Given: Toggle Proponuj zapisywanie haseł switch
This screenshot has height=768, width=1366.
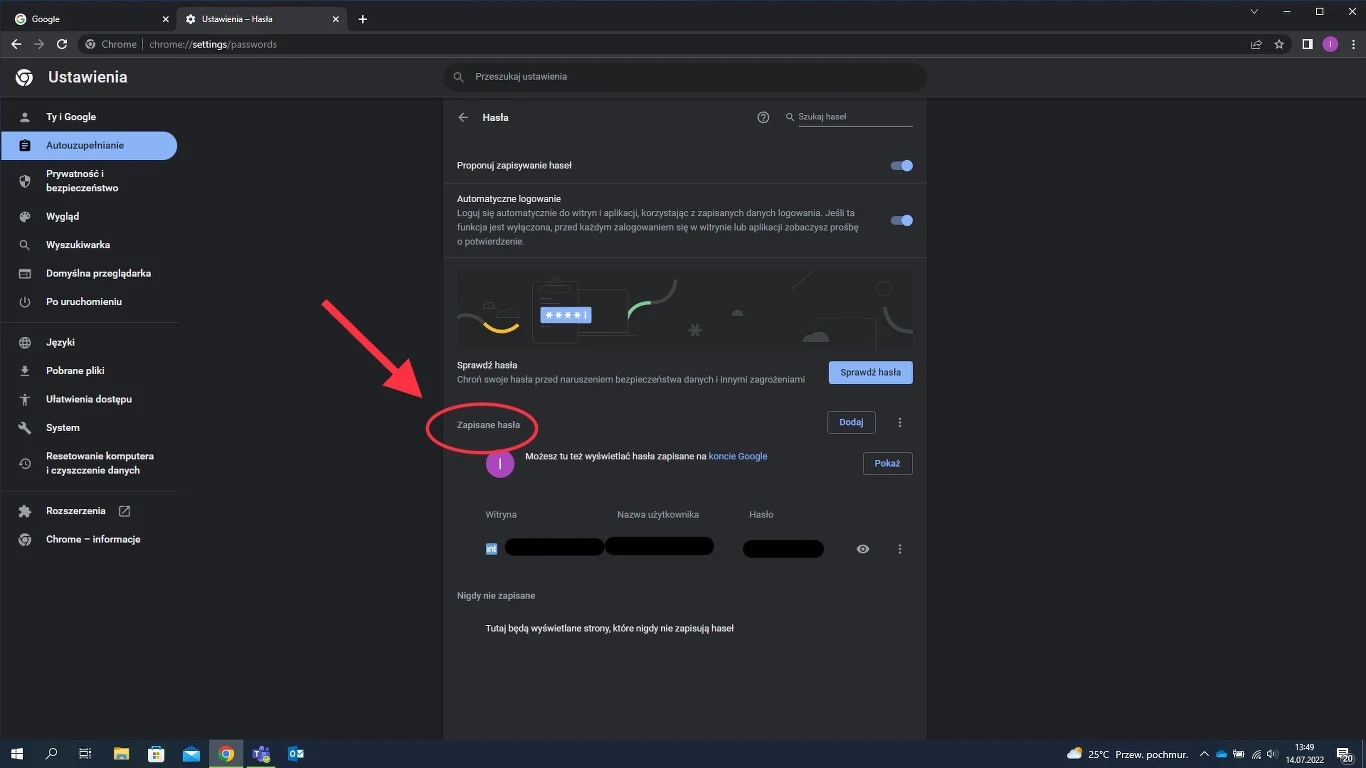Looking at the screenshot, I should point(901,166).
